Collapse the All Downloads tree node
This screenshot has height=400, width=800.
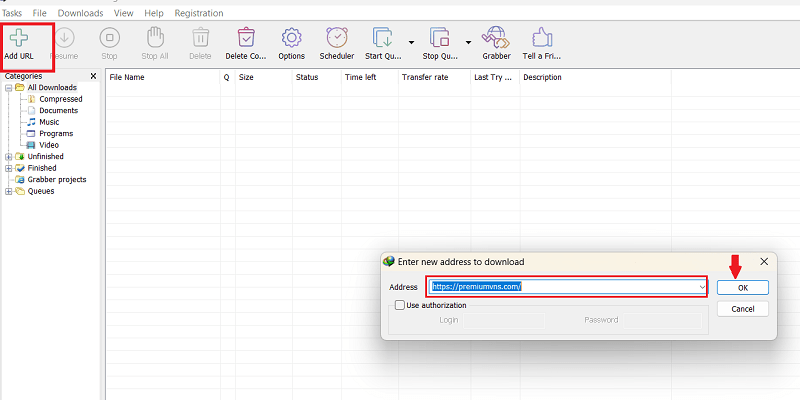[9, 88]
